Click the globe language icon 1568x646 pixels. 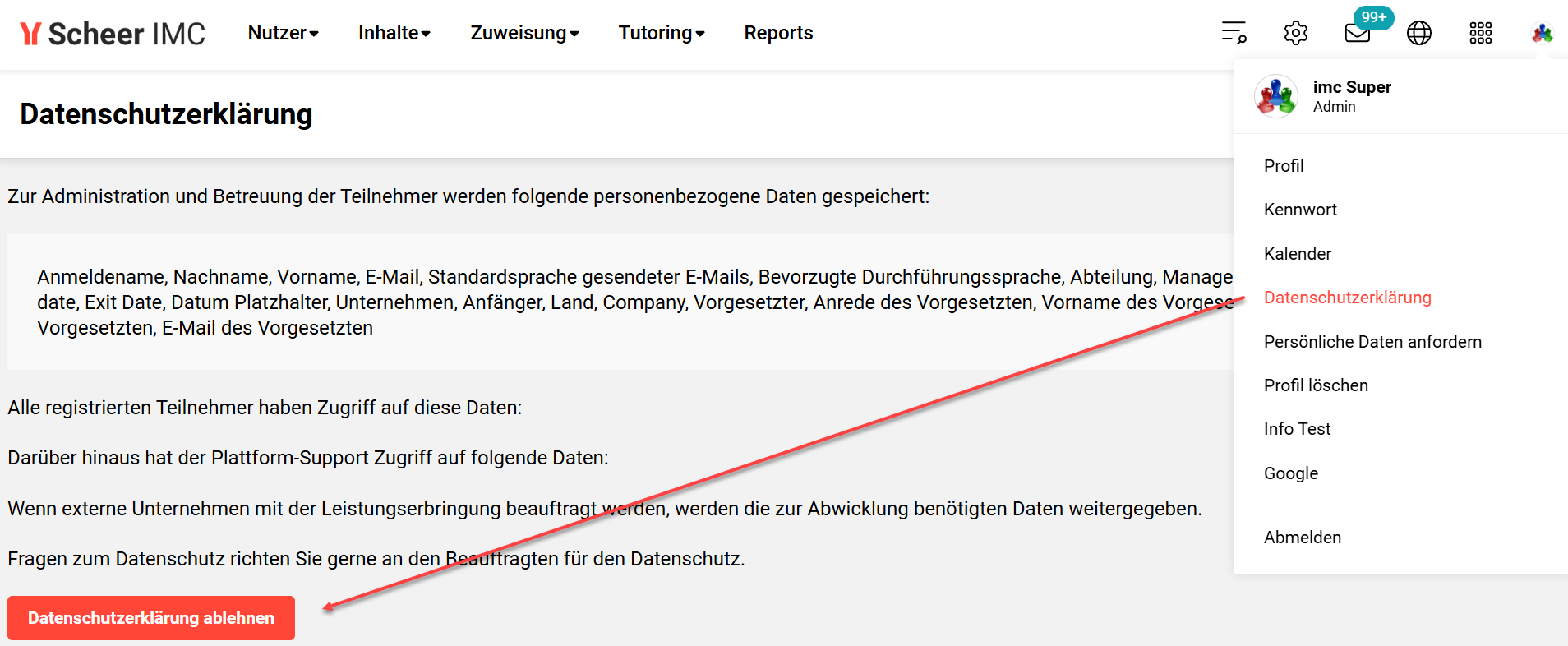click(1419, 33)
